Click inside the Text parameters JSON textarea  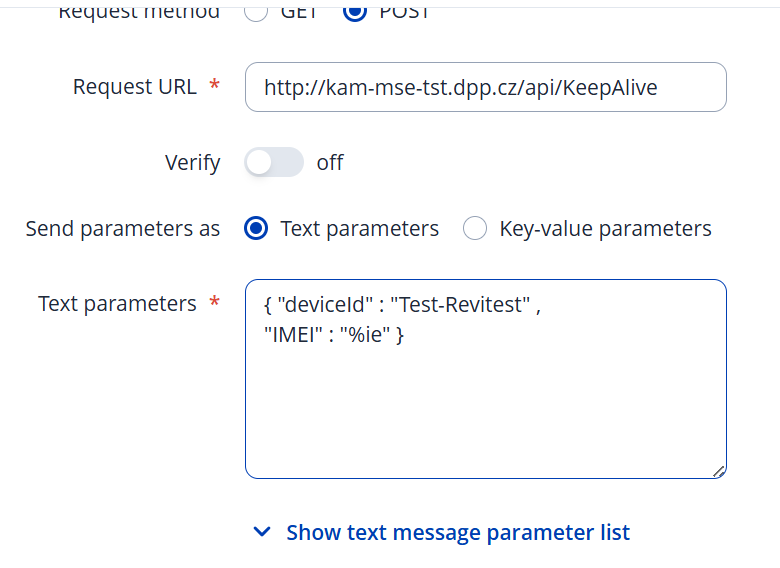pos(485,400)
